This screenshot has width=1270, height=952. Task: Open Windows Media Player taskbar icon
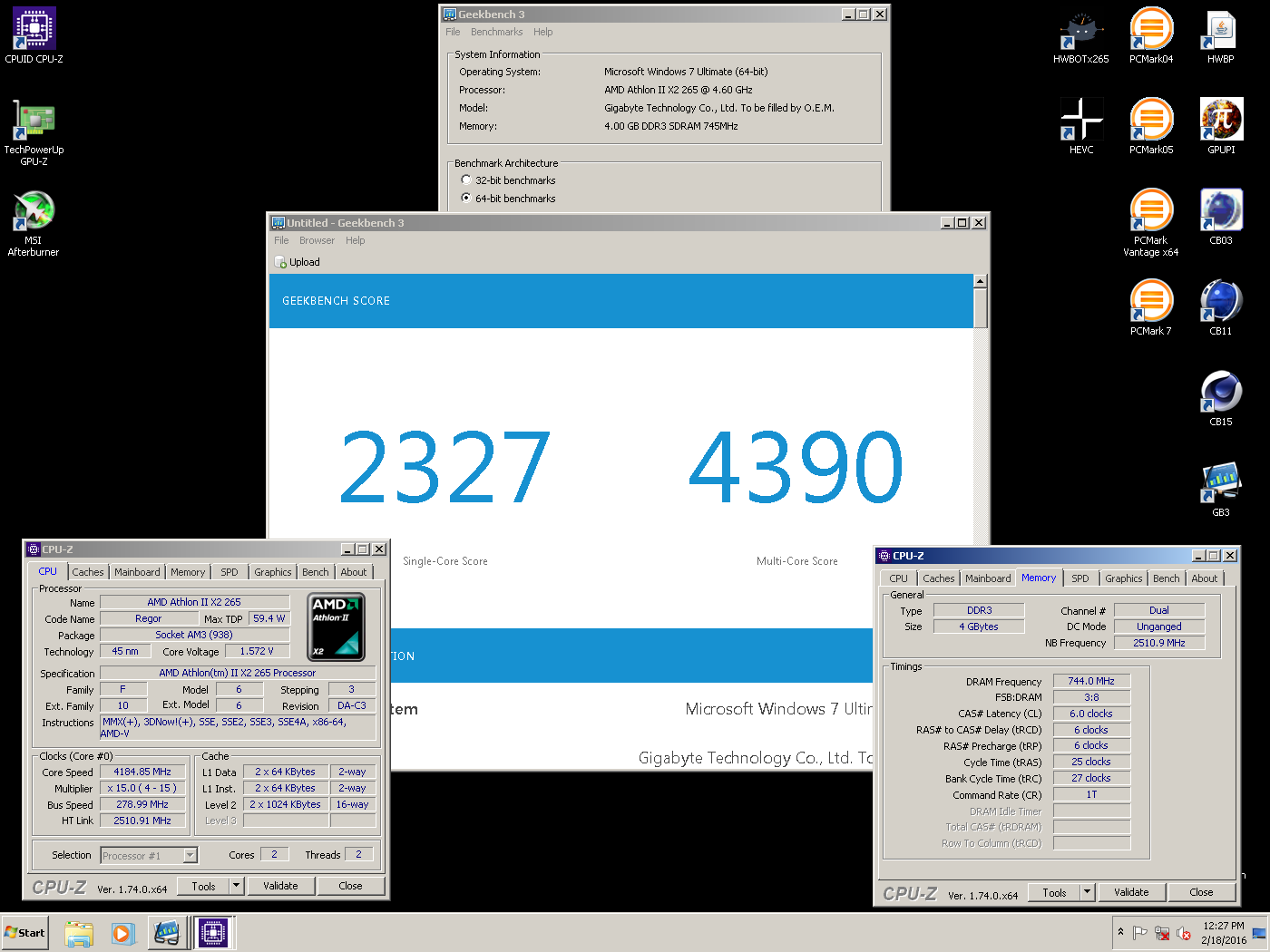click(123, 933)
